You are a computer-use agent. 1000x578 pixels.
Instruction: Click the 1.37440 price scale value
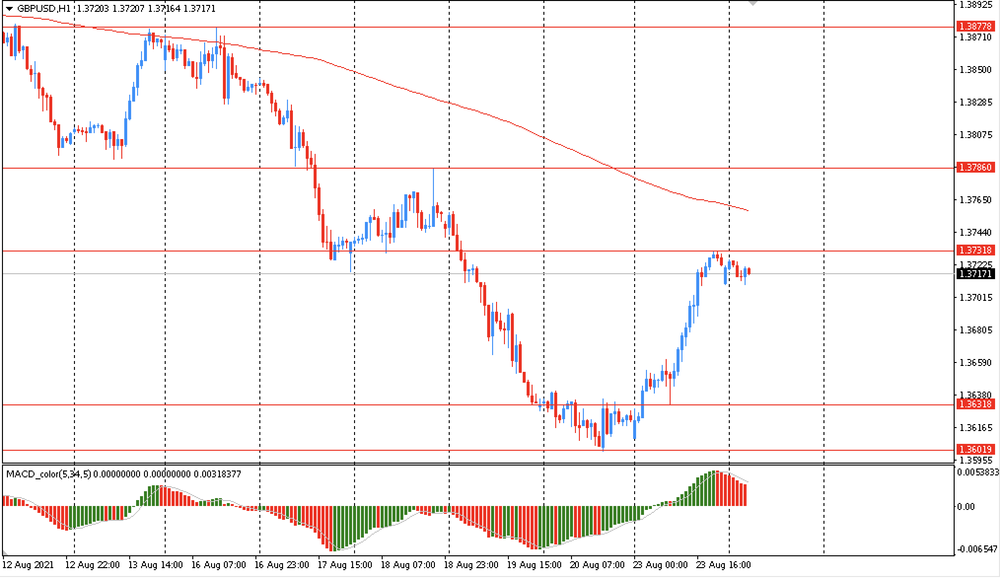[x=976, y=232]
